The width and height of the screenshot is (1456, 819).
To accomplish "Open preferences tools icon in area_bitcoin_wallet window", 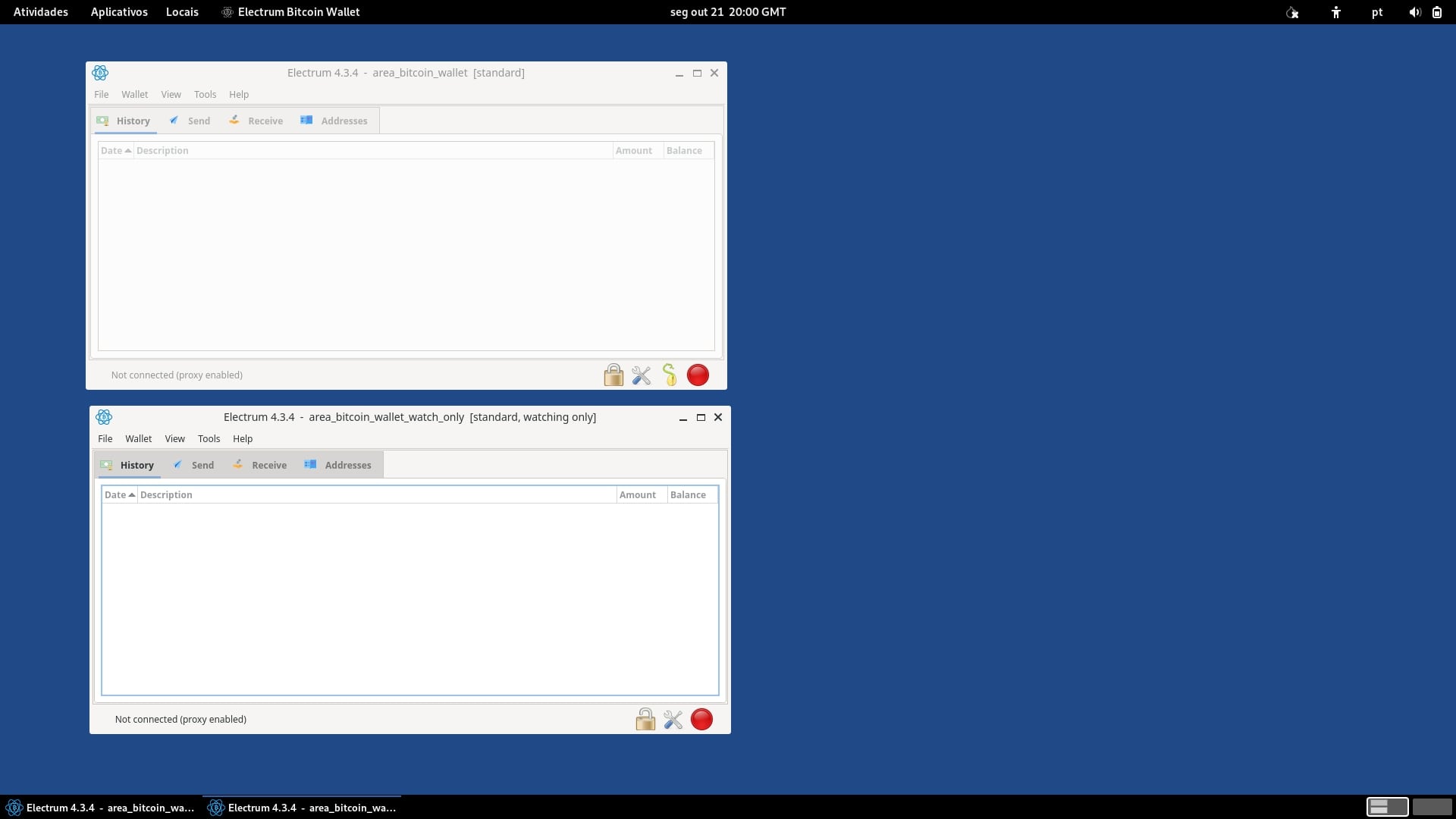I will [642, 375].
